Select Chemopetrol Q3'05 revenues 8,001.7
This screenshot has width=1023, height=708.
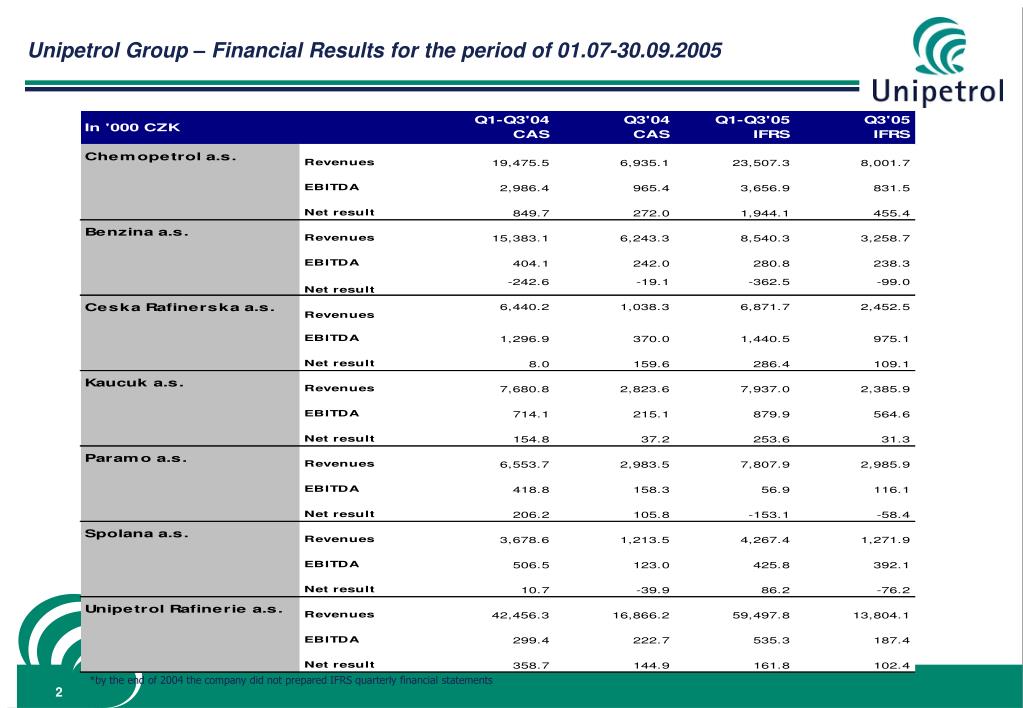pos(885,163)
